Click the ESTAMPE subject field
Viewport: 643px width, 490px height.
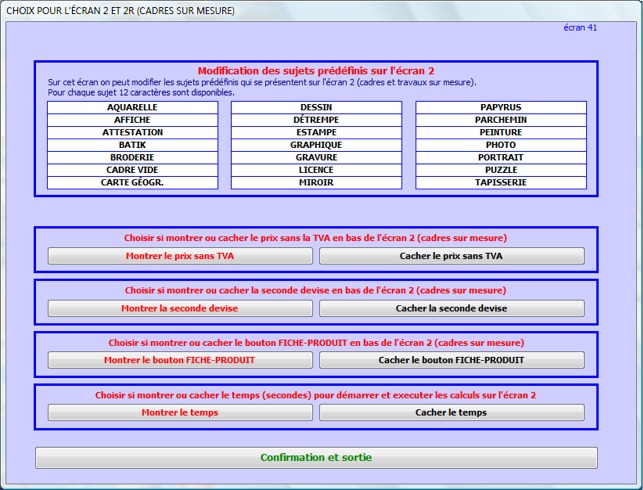tap(317, 132)
